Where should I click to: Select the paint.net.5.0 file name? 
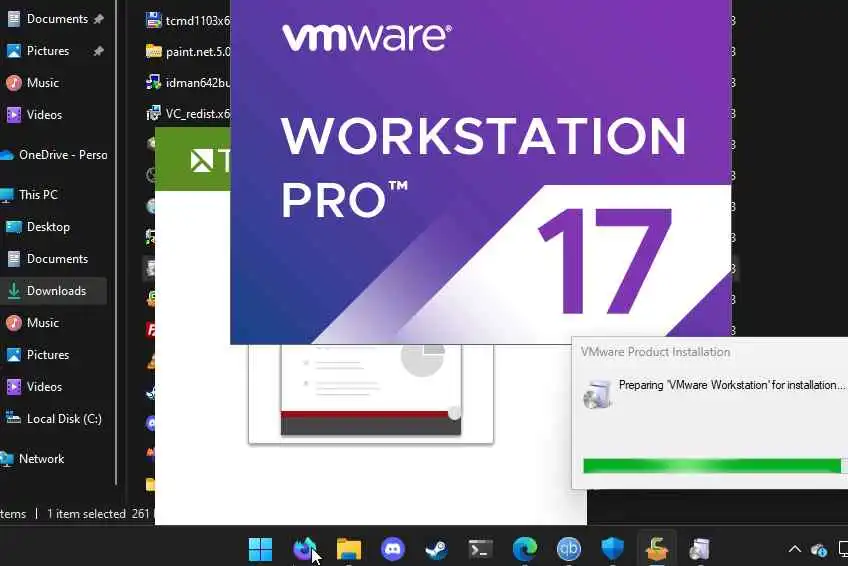(x=198, y=52)
